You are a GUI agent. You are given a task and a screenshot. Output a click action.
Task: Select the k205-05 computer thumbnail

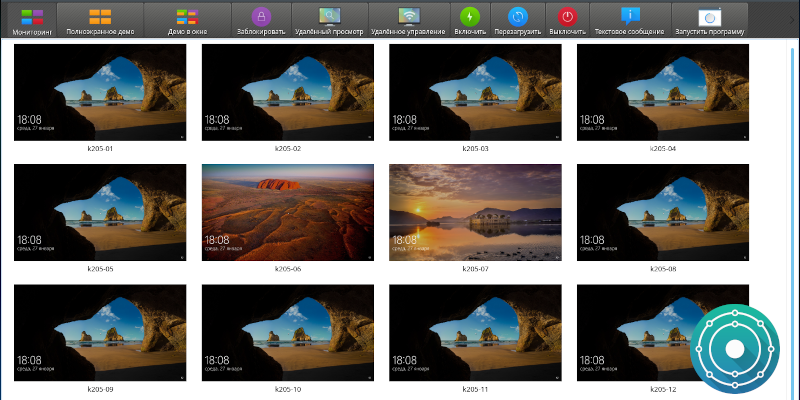(100, 212)
